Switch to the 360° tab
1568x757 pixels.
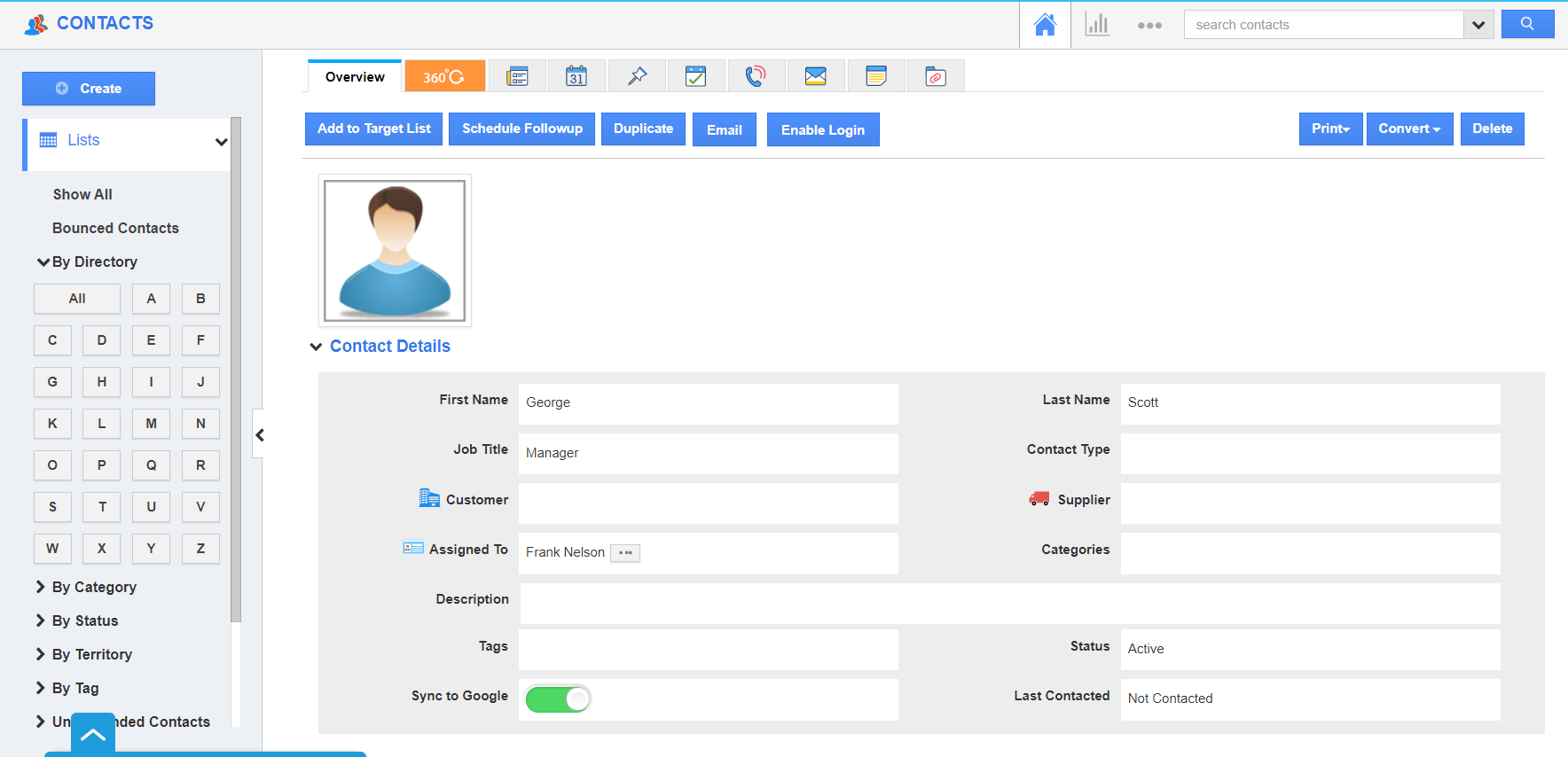pyautogui.click(x=444, y=76)
